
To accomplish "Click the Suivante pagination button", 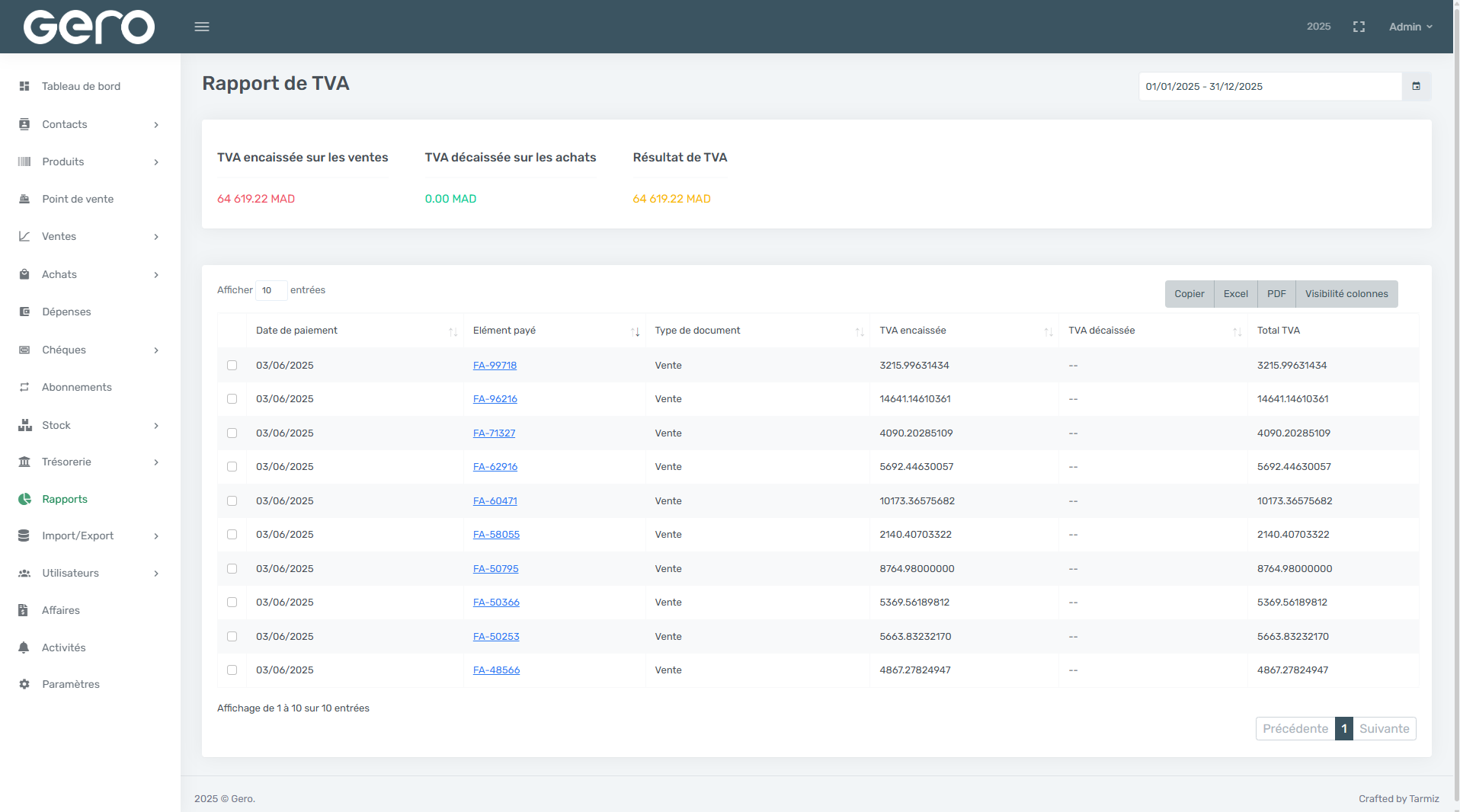I will pos(1384,729).
